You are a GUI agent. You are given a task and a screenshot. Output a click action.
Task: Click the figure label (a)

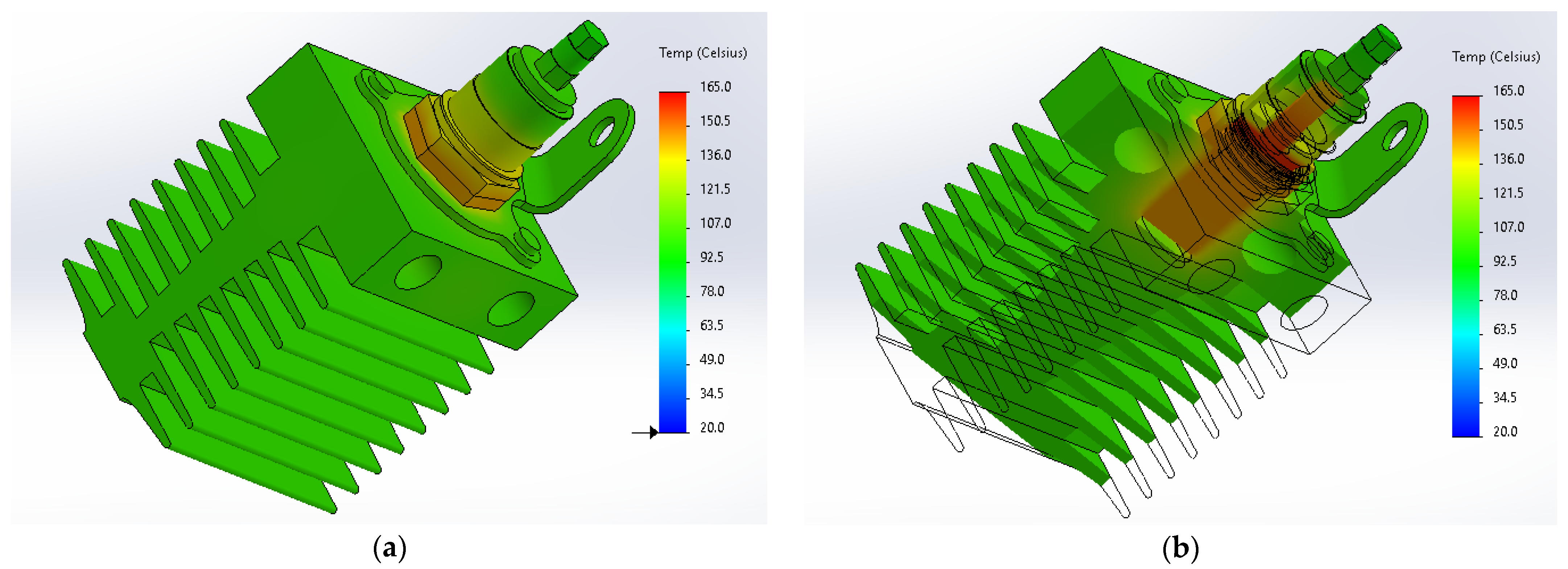[x=389, y=548]
